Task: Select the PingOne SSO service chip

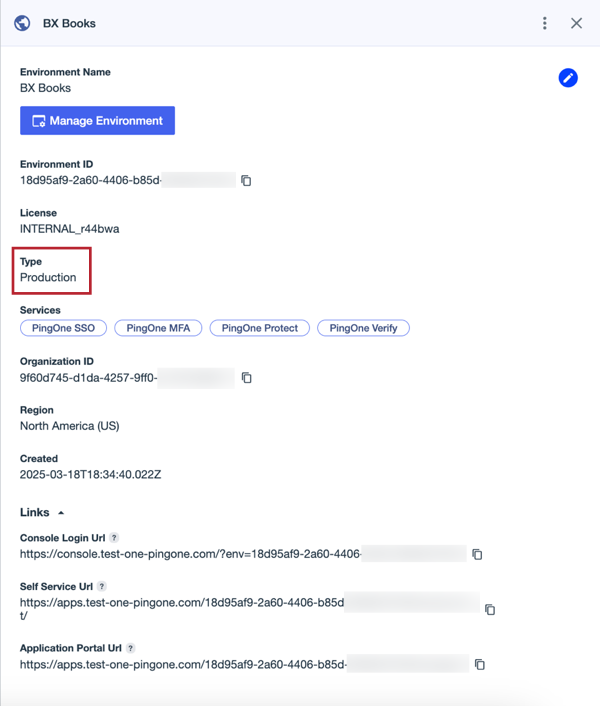Action: point(63,328)
